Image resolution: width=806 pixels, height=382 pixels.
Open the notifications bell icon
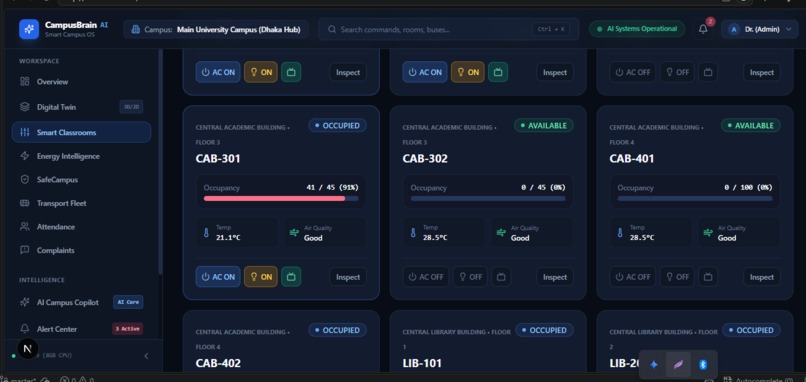pyautogui.click(x=703, y=29)
